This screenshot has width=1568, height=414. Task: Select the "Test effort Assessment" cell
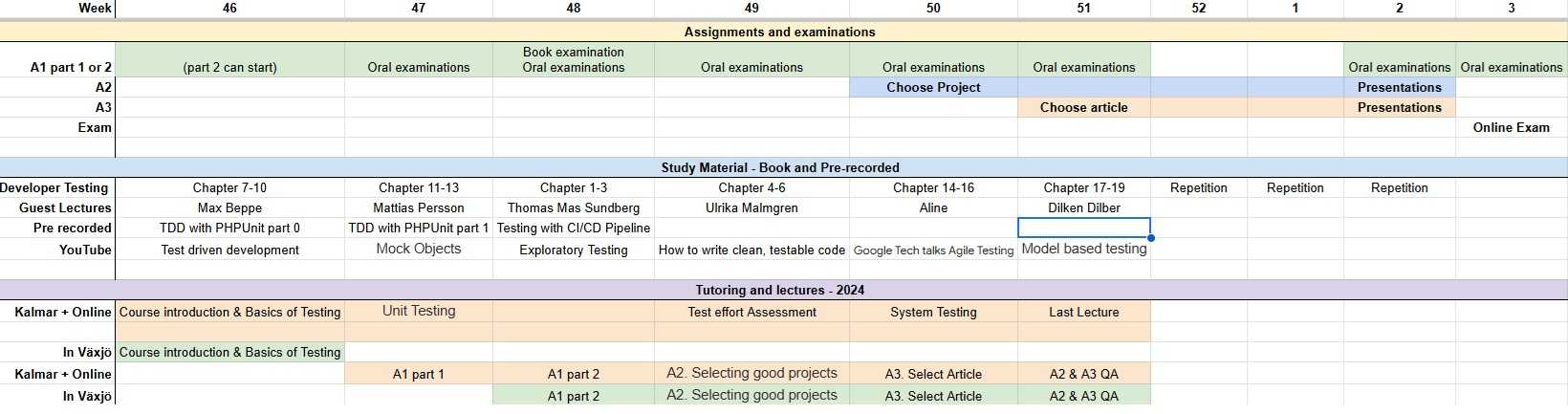pyautogui.click(x=751, y=312)
